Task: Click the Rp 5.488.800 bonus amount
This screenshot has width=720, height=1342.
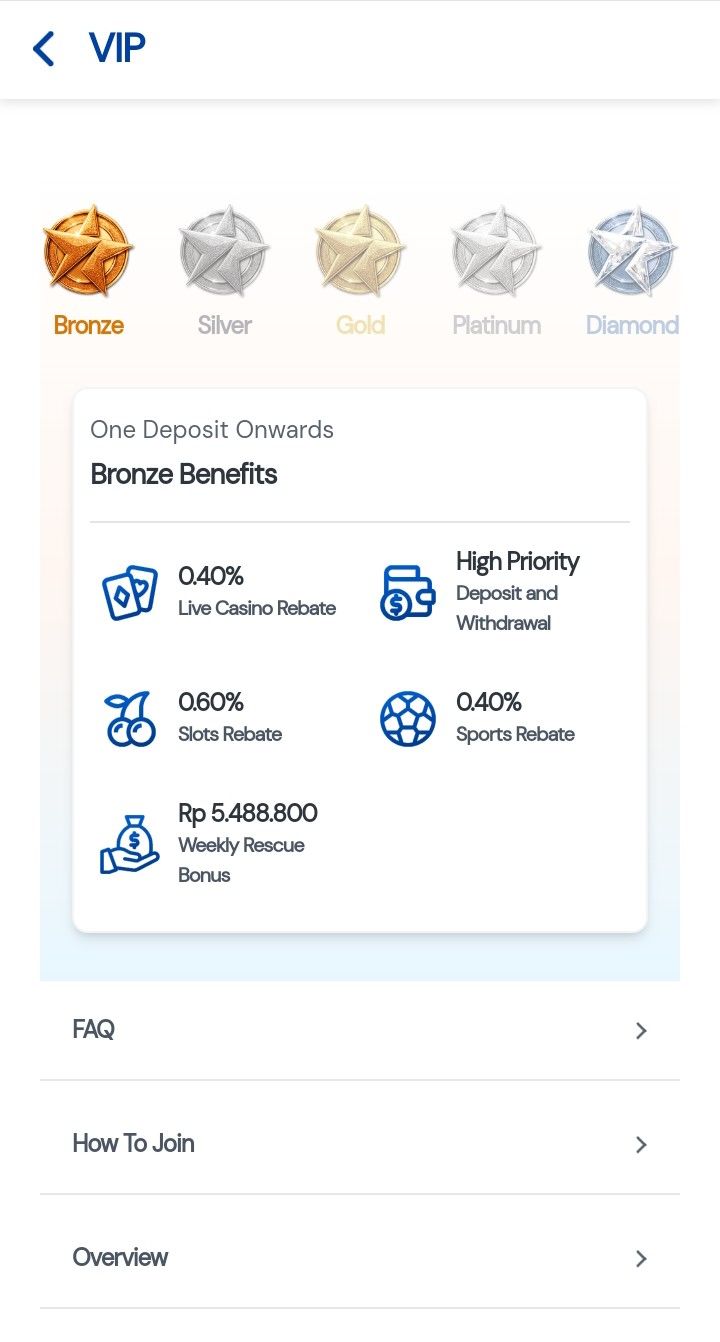Action: coord(248,813)
